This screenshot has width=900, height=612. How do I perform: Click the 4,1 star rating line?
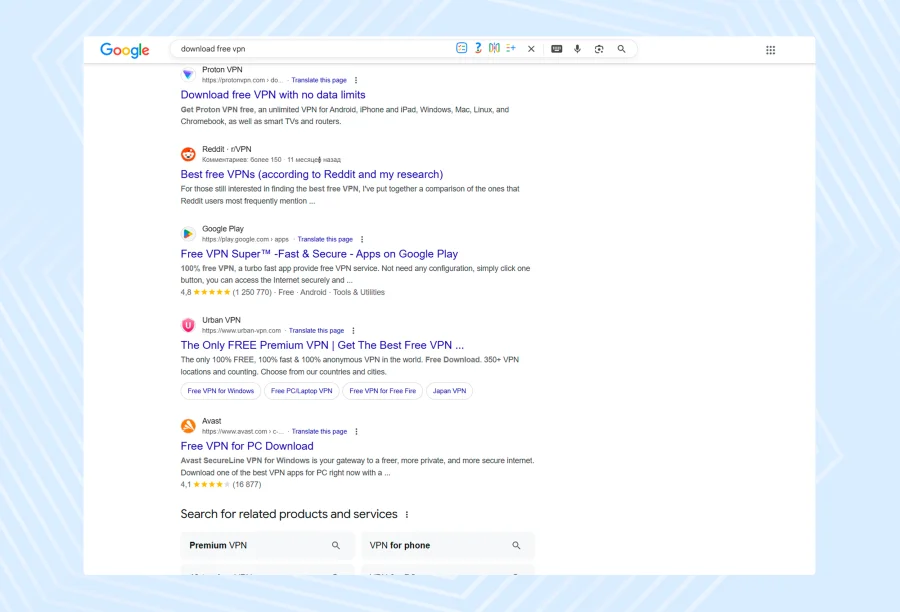[x=220, y=485]
